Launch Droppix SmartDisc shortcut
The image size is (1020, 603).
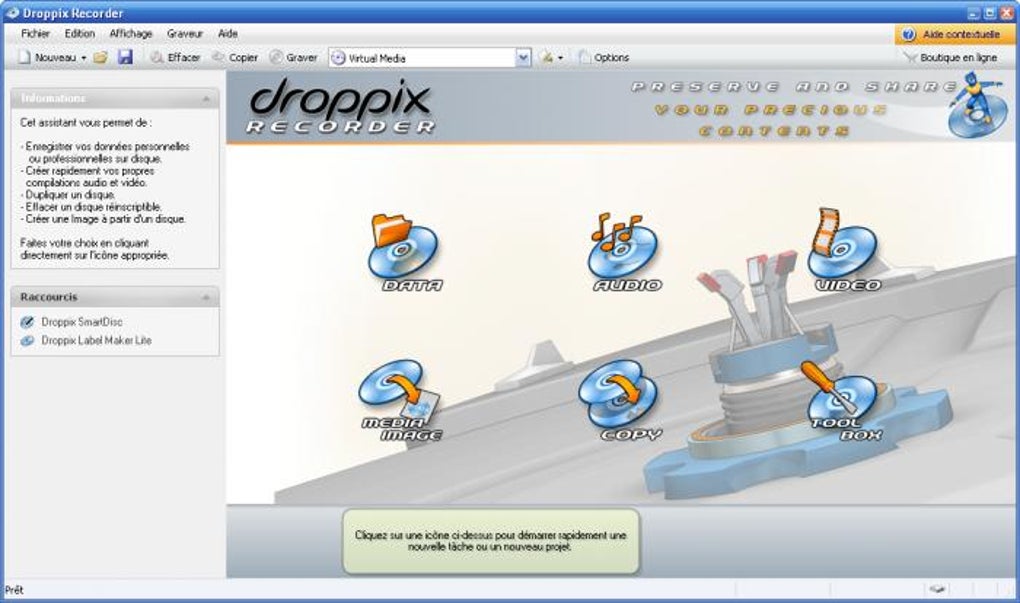tap(81, 322)
